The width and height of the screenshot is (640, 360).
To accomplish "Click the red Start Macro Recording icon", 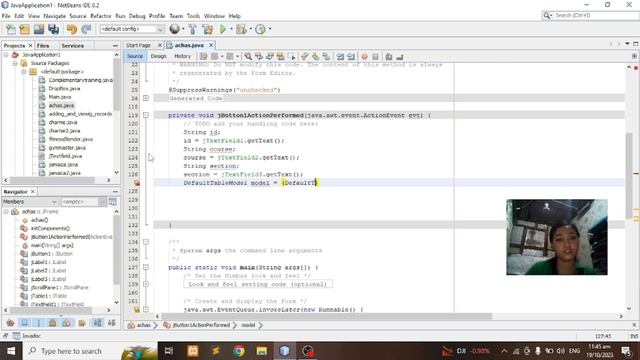I will coord(364,56).
